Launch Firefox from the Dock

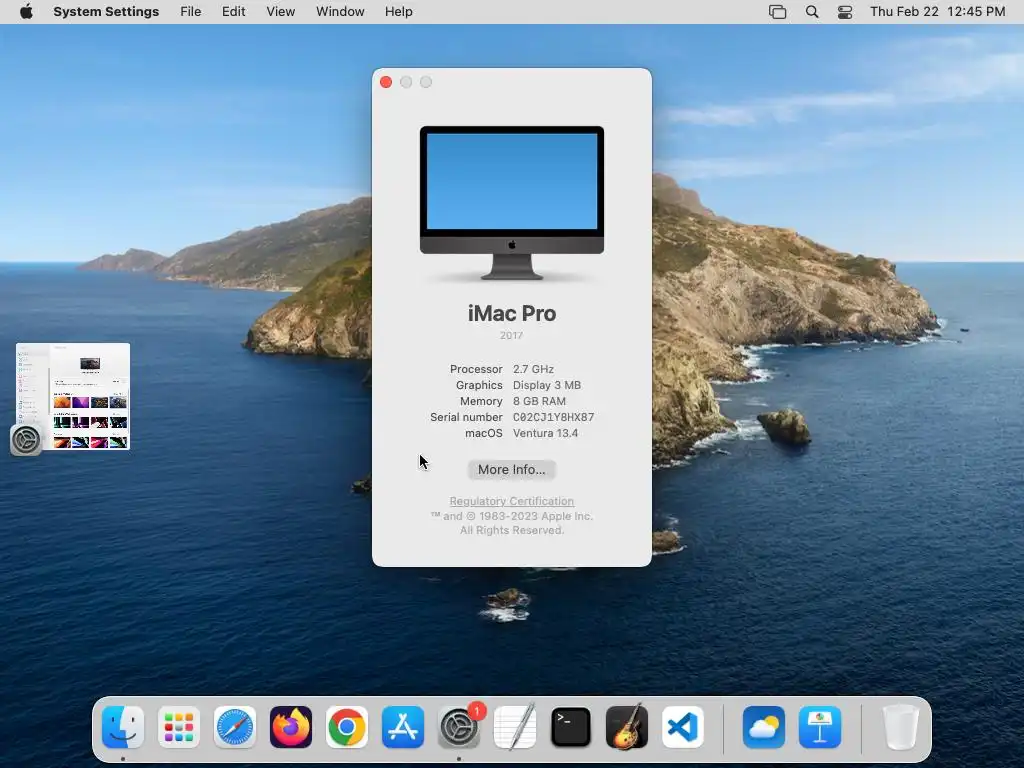(x=291, y=727)
